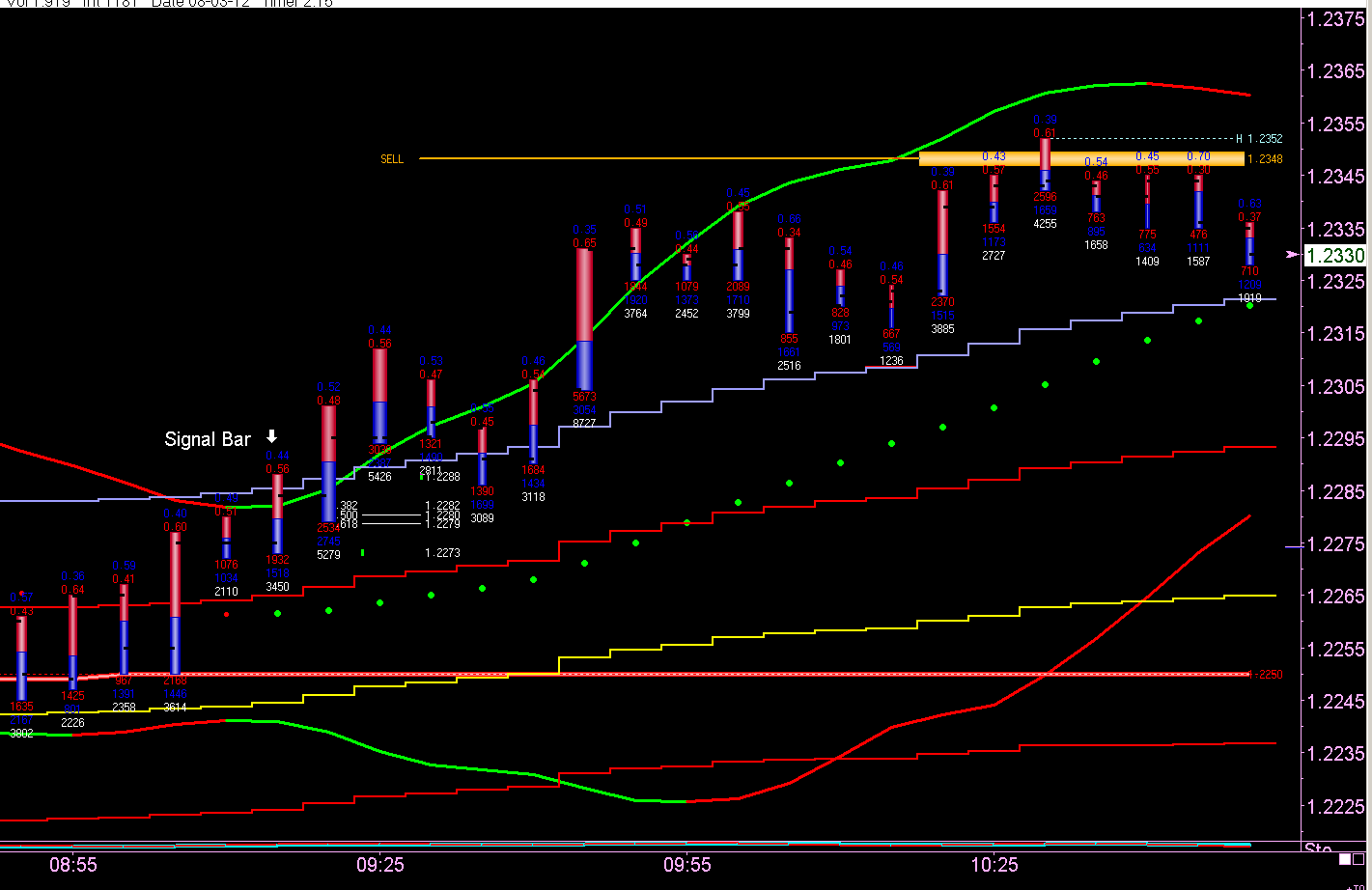Click the 1.2315 price axis label
This screenshot has height=890, width=1372.
pos(1335,334)
